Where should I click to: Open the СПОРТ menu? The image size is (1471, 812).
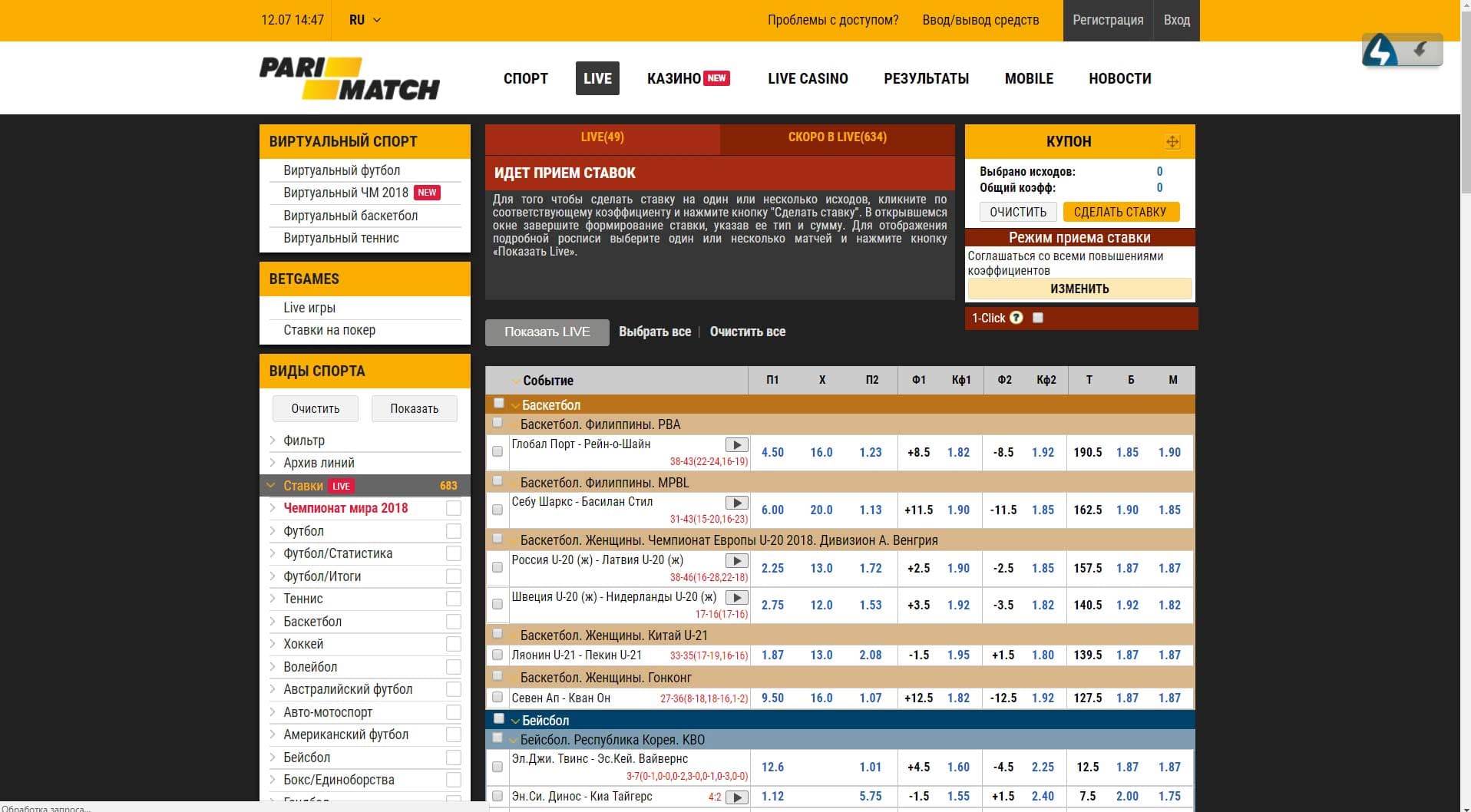tap(526, 78)
